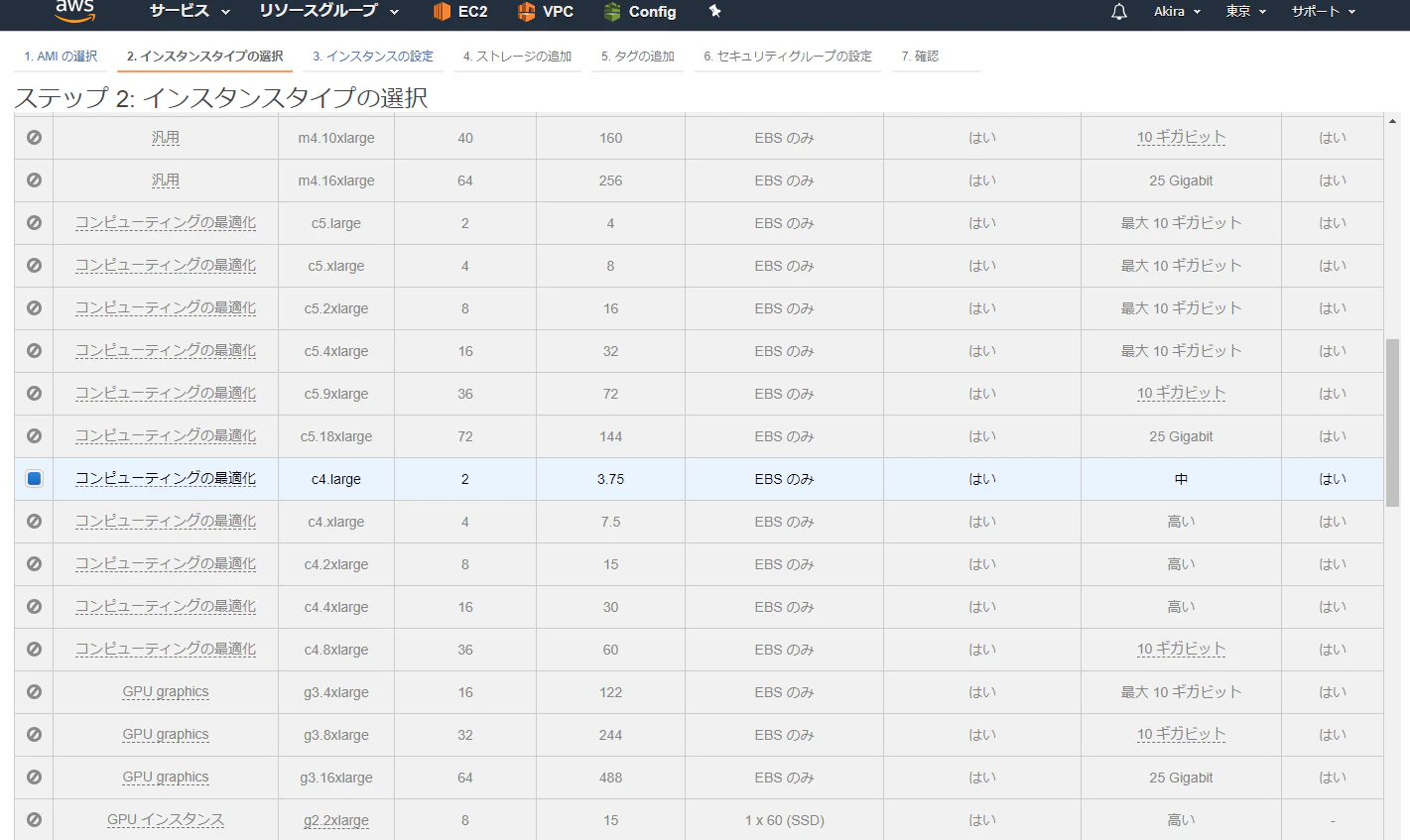Click the AWS logo

pyautogui.click(x=75, y=11)
